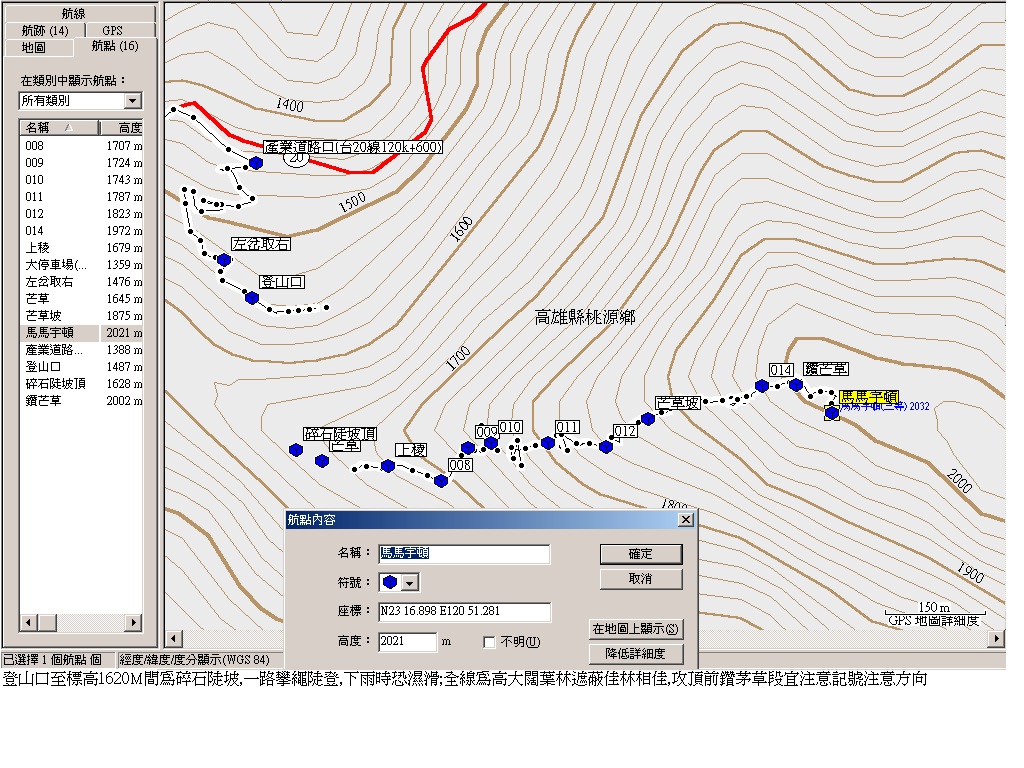Select the 馬馬宇頓 summit waypoint marker
This screenshot has width=1024, height=768.
tap(831, 412)
